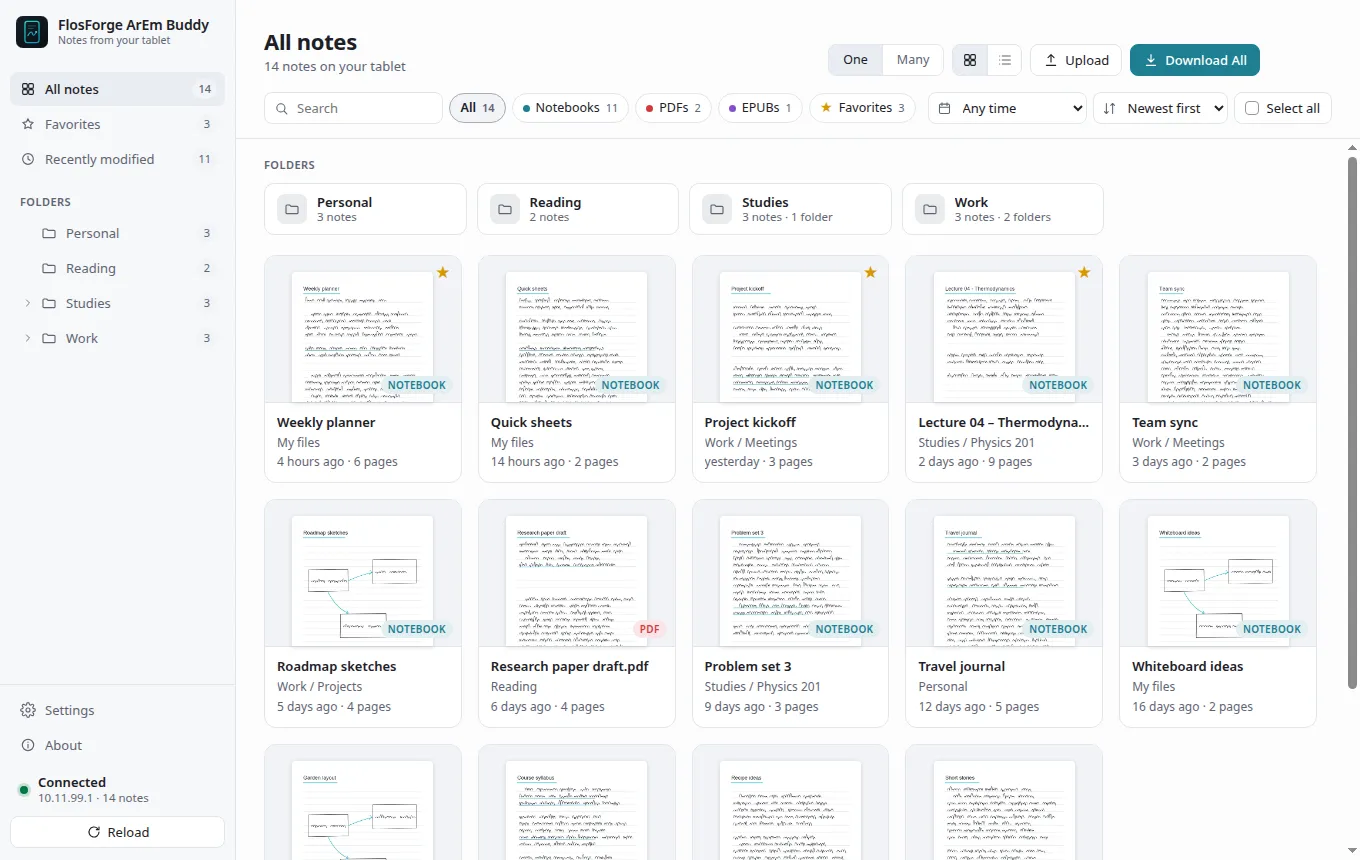Image resolution: width=1360 pixels, height=860 pixels.
Task: Click the Work folder card icon
Action: 930,209
